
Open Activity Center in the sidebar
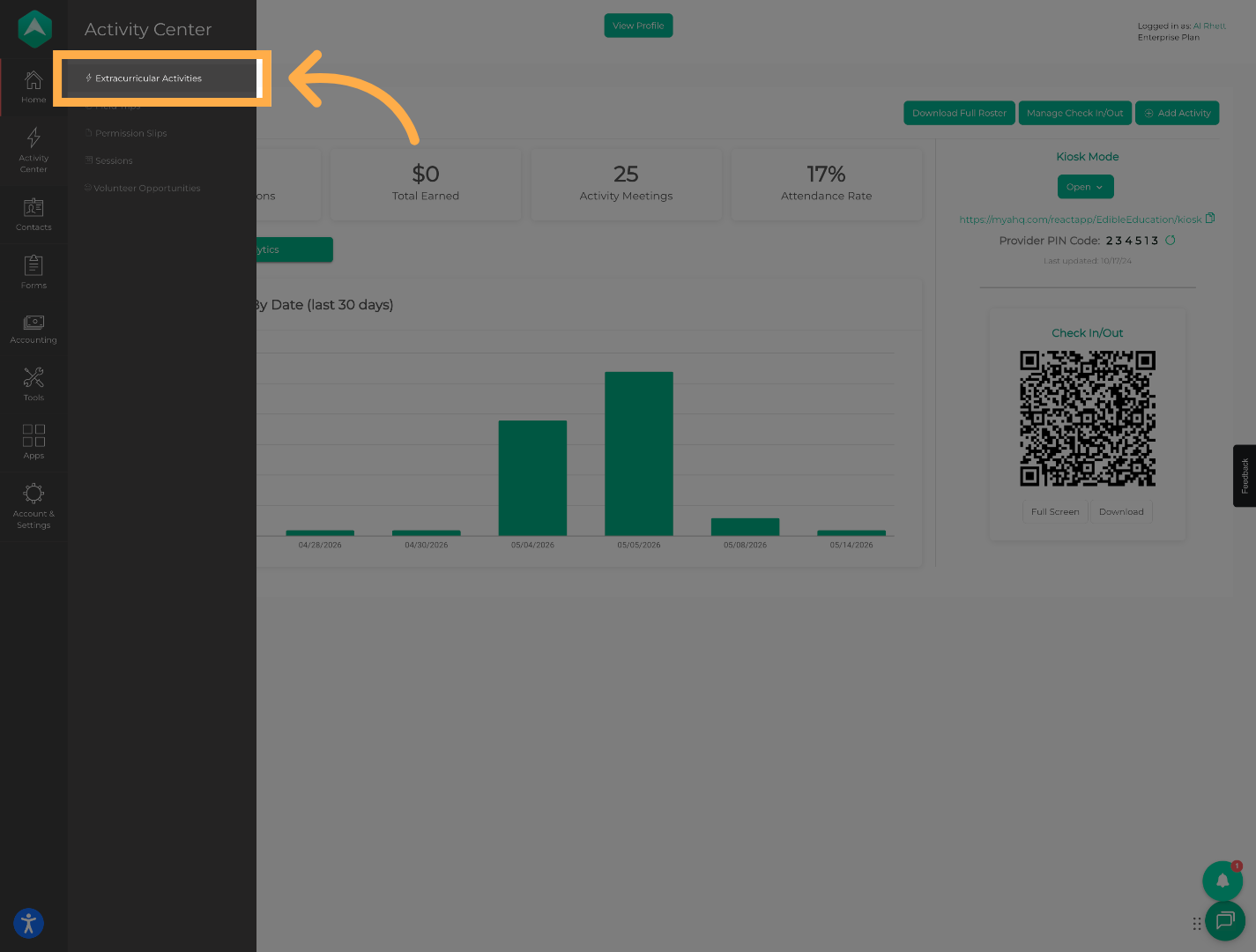33,150
